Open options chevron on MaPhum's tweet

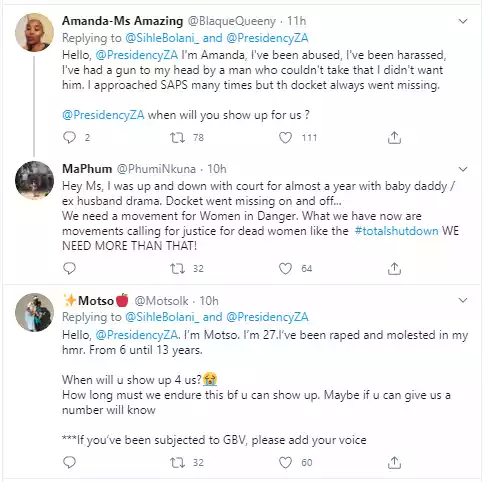[x=463, y=169]
